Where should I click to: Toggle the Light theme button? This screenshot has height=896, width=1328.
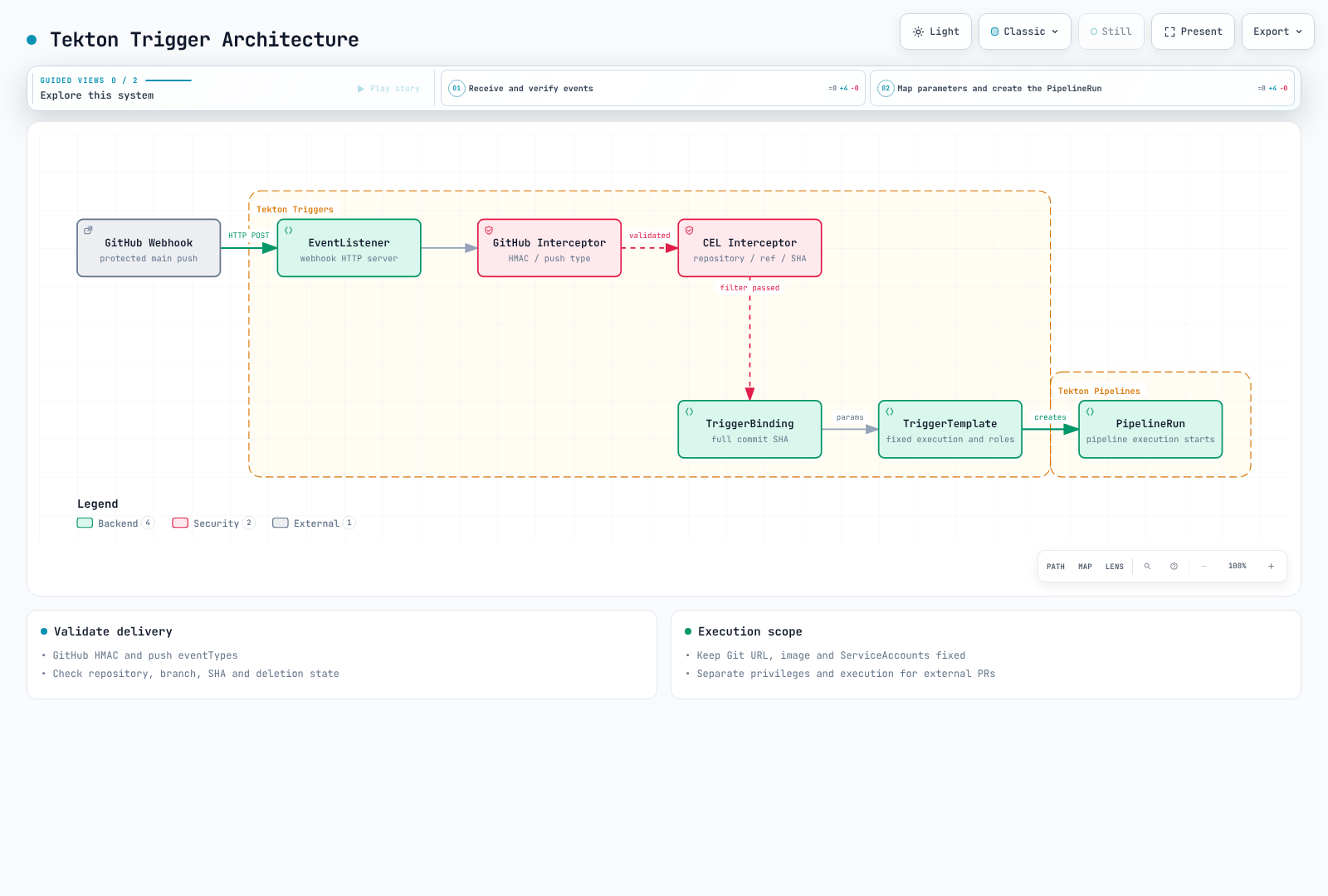coord(935,32)
